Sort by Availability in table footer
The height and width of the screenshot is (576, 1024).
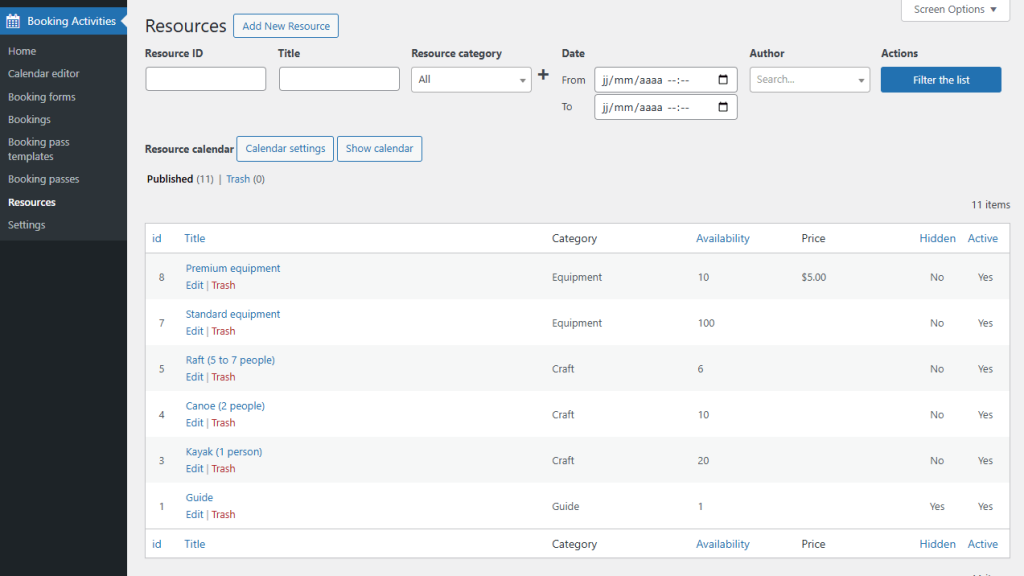723,544
